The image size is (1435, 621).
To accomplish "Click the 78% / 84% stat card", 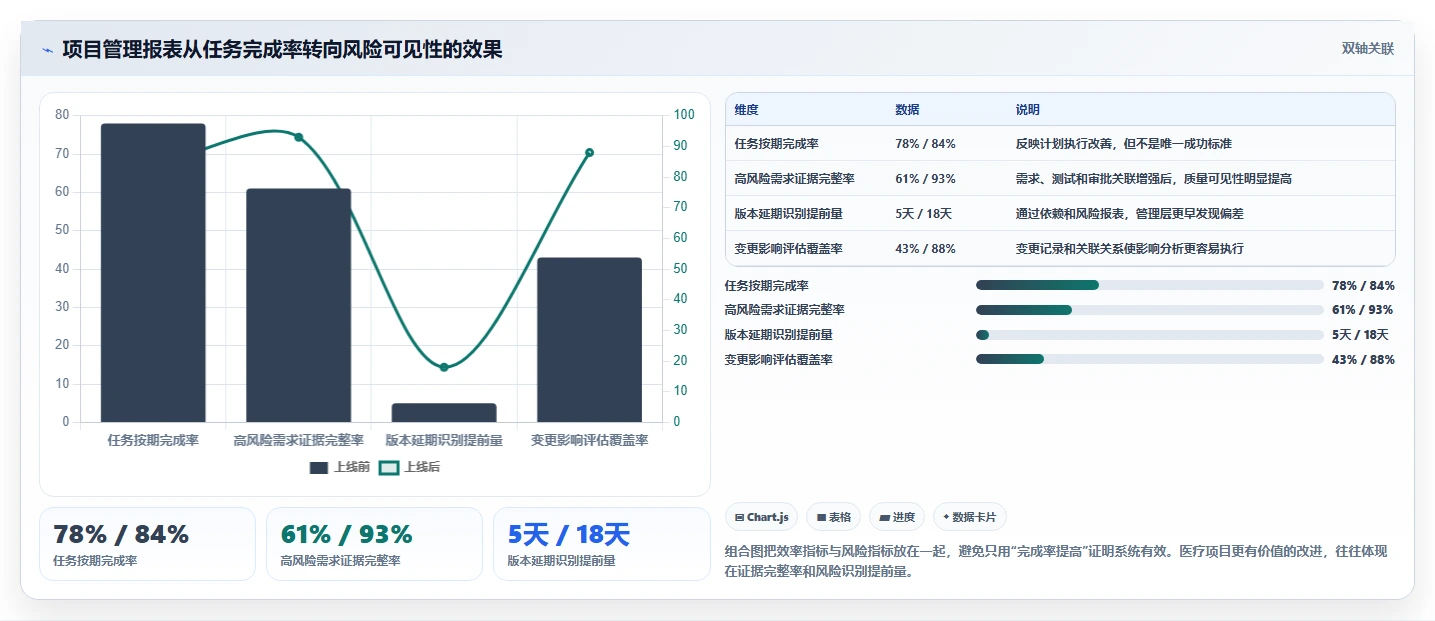I will tap(147, 544).
